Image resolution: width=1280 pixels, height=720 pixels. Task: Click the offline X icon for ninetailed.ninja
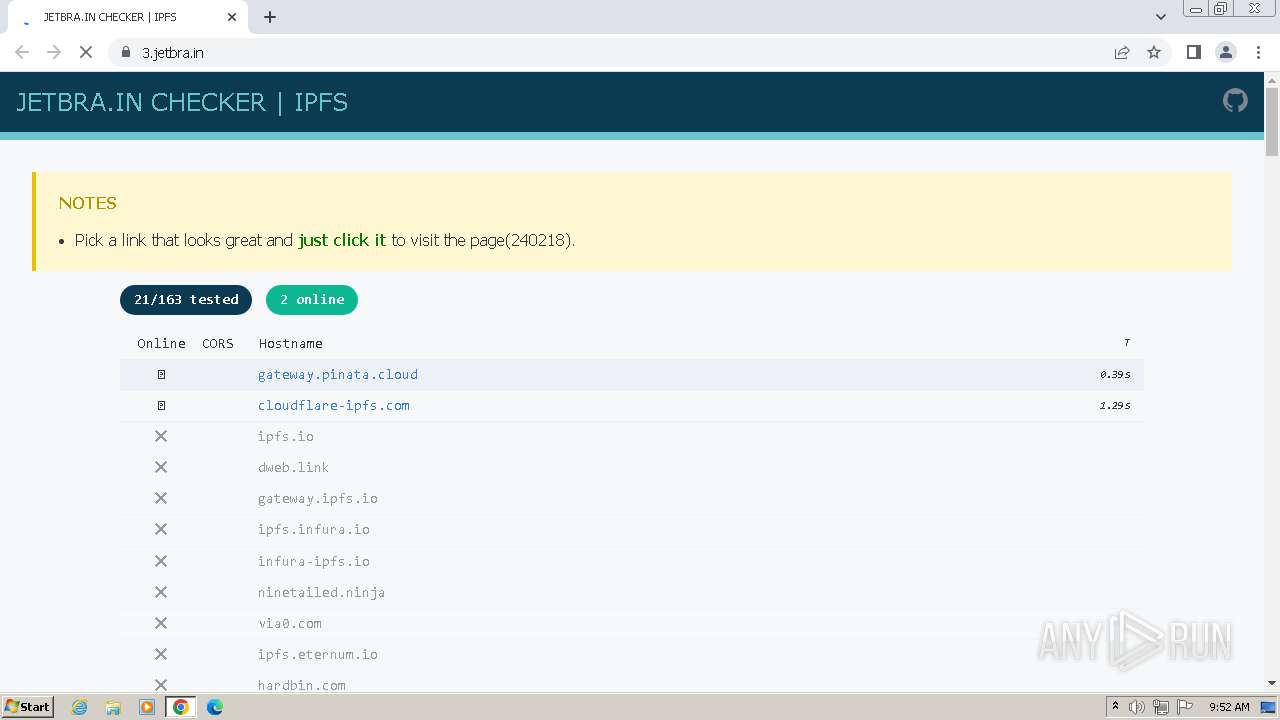click(161, 592)
